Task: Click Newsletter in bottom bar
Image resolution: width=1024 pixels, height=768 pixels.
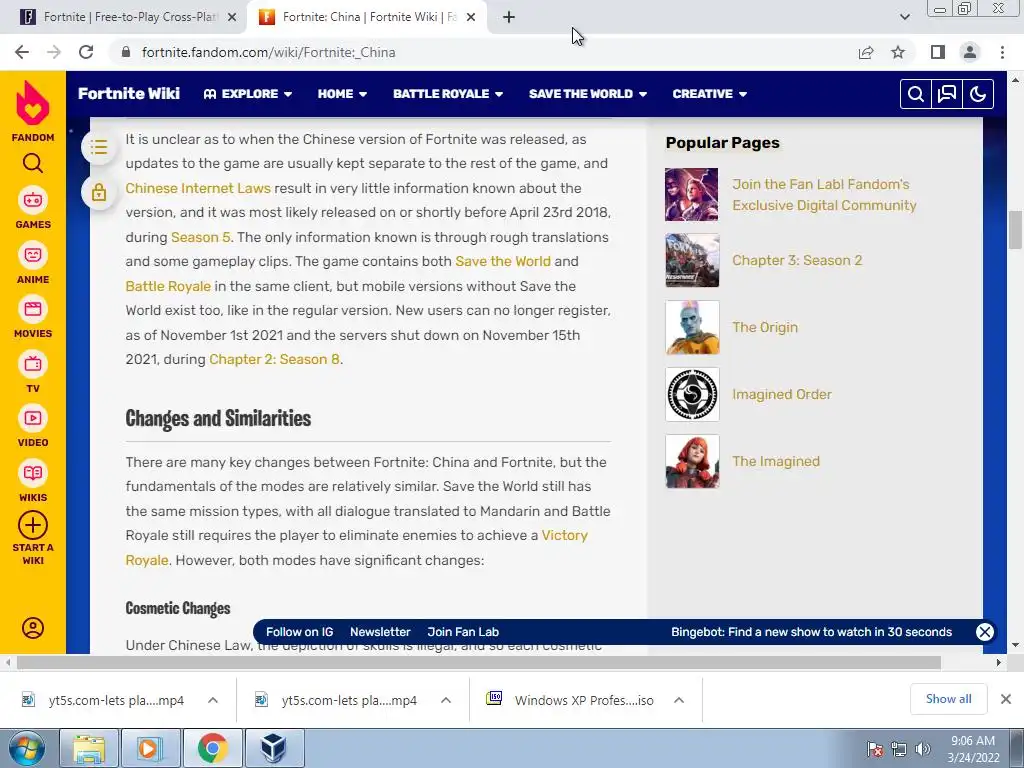Action: 380,632
